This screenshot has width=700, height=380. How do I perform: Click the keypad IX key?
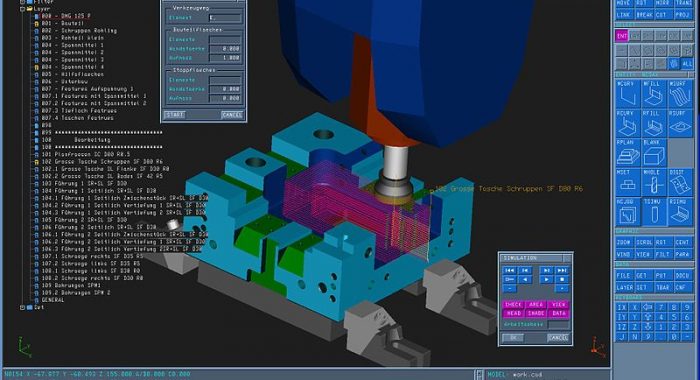pyautogui.click(x=622, y=307)
